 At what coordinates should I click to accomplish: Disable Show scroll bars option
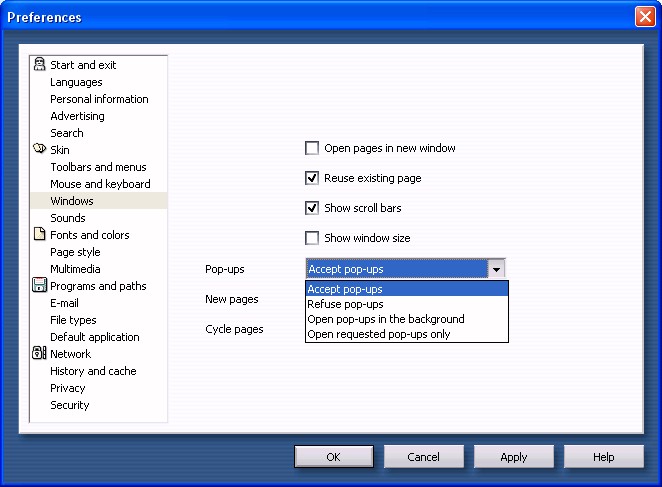(x=312, y=208)
